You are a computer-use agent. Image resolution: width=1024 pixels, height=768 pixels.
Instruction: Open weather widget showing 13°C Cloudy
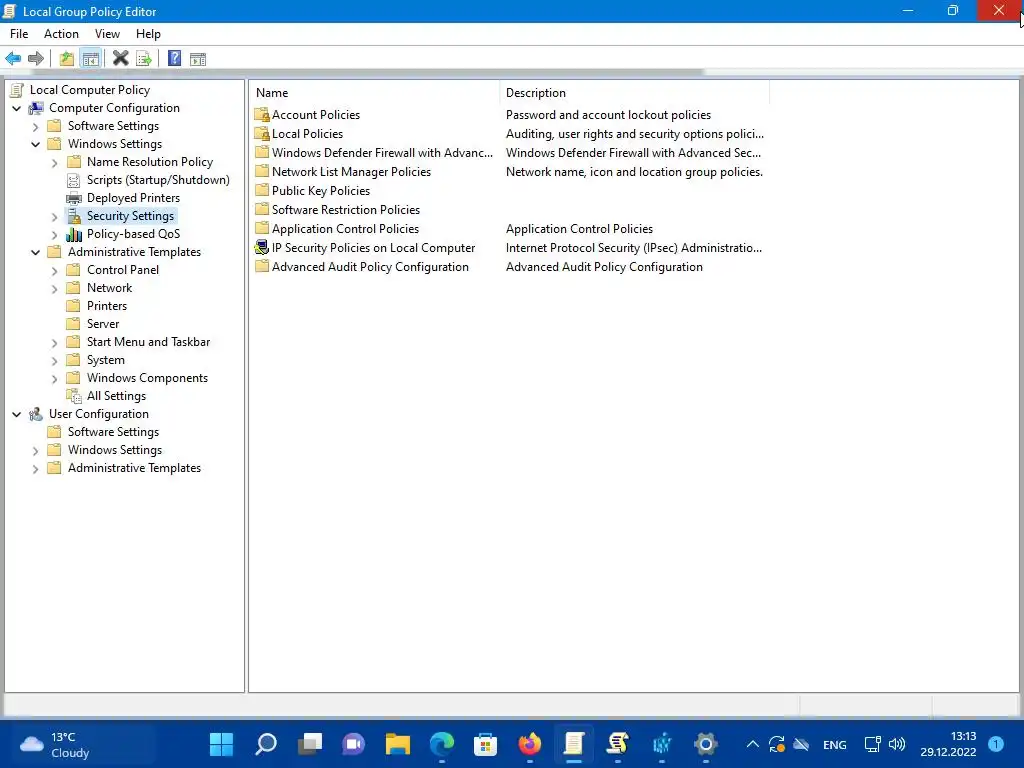(57, 744)
